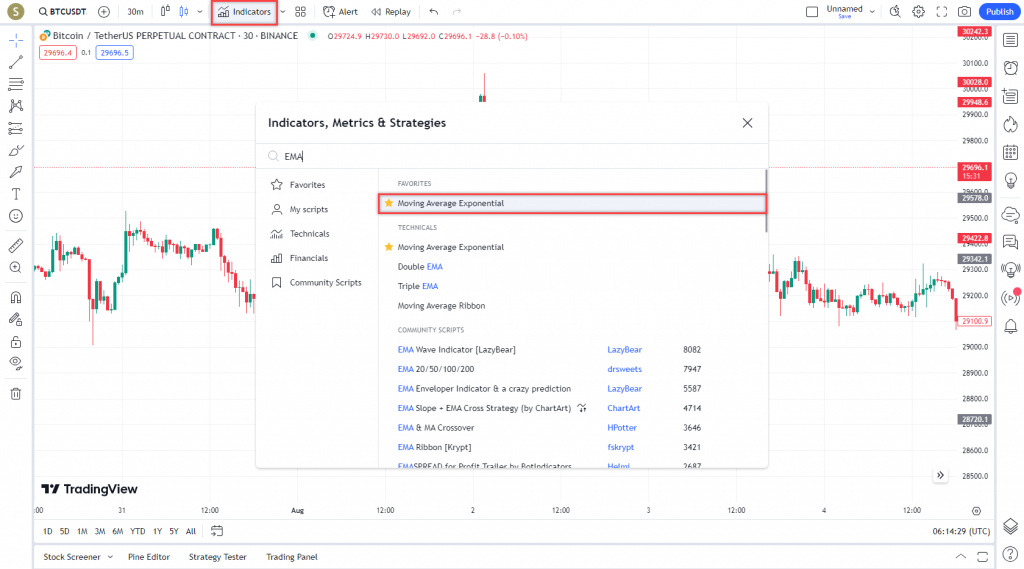This screenshot has width=1024, height=569.
Task: Change the 30m time interval
Action: point(135,12)
